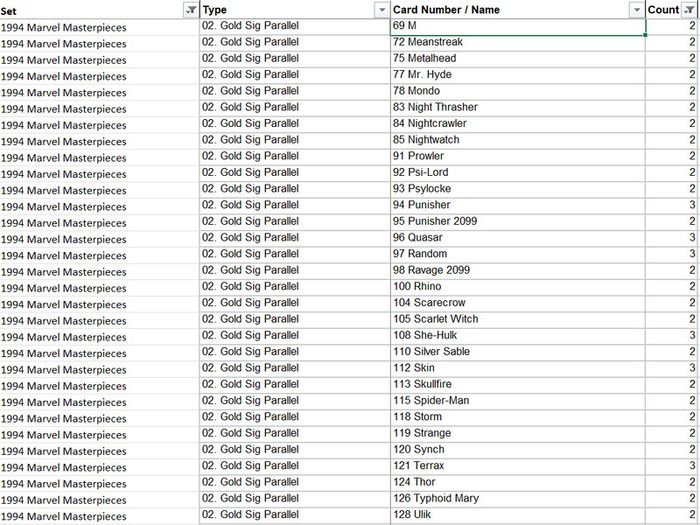Viewport: 700px width, 525px height.
Task: Select the 110 Silver Sable cell
Action: coord(518,352)
